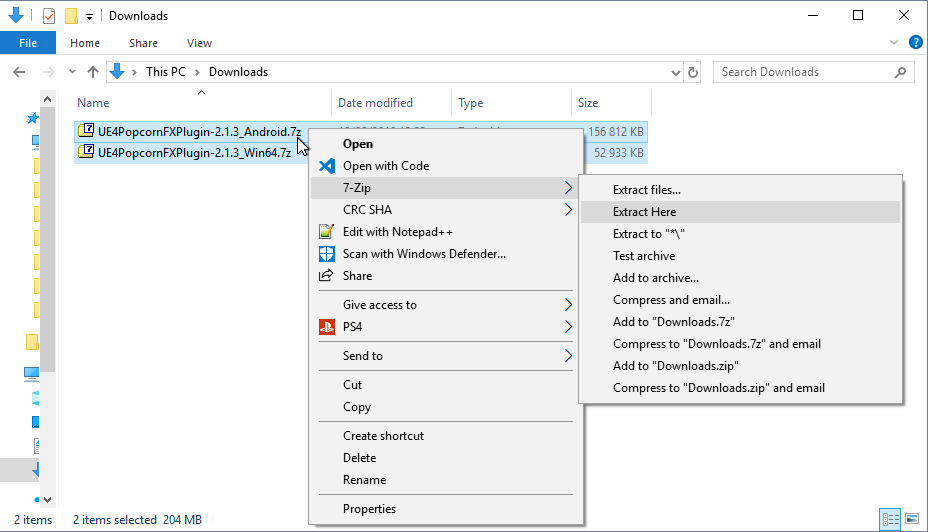Click the New folder quick access icon
928x532 pixels.
[x=71, y=16]
